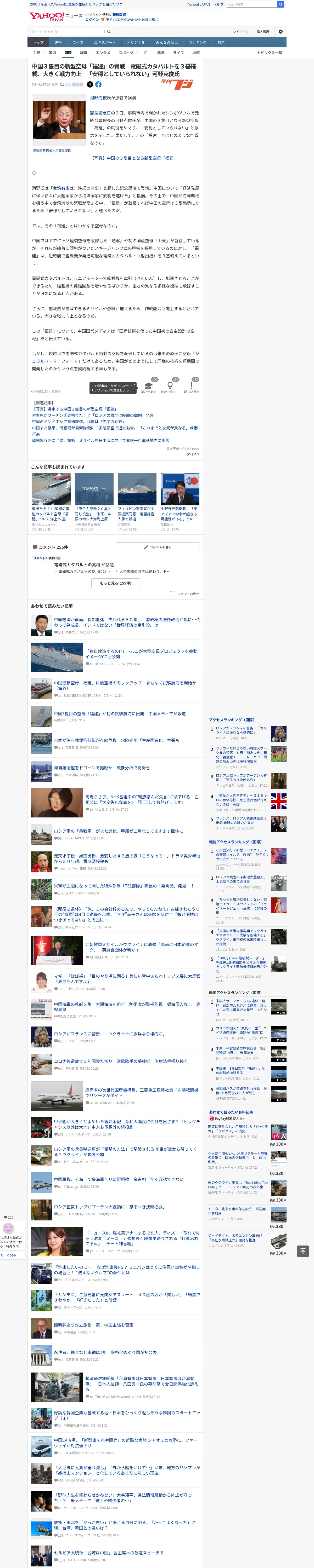Viewport: 314px width, 1568px height.
Task: Open 港出たぞ aircraft carrier thumbnail
Action: tap(51, 489)
